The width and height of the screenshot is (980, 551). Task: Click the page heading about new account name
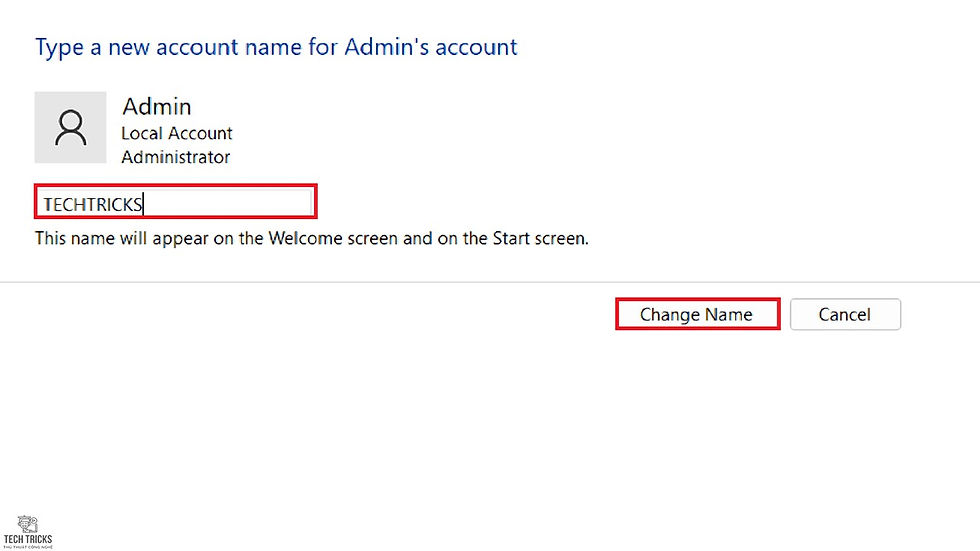276,47
